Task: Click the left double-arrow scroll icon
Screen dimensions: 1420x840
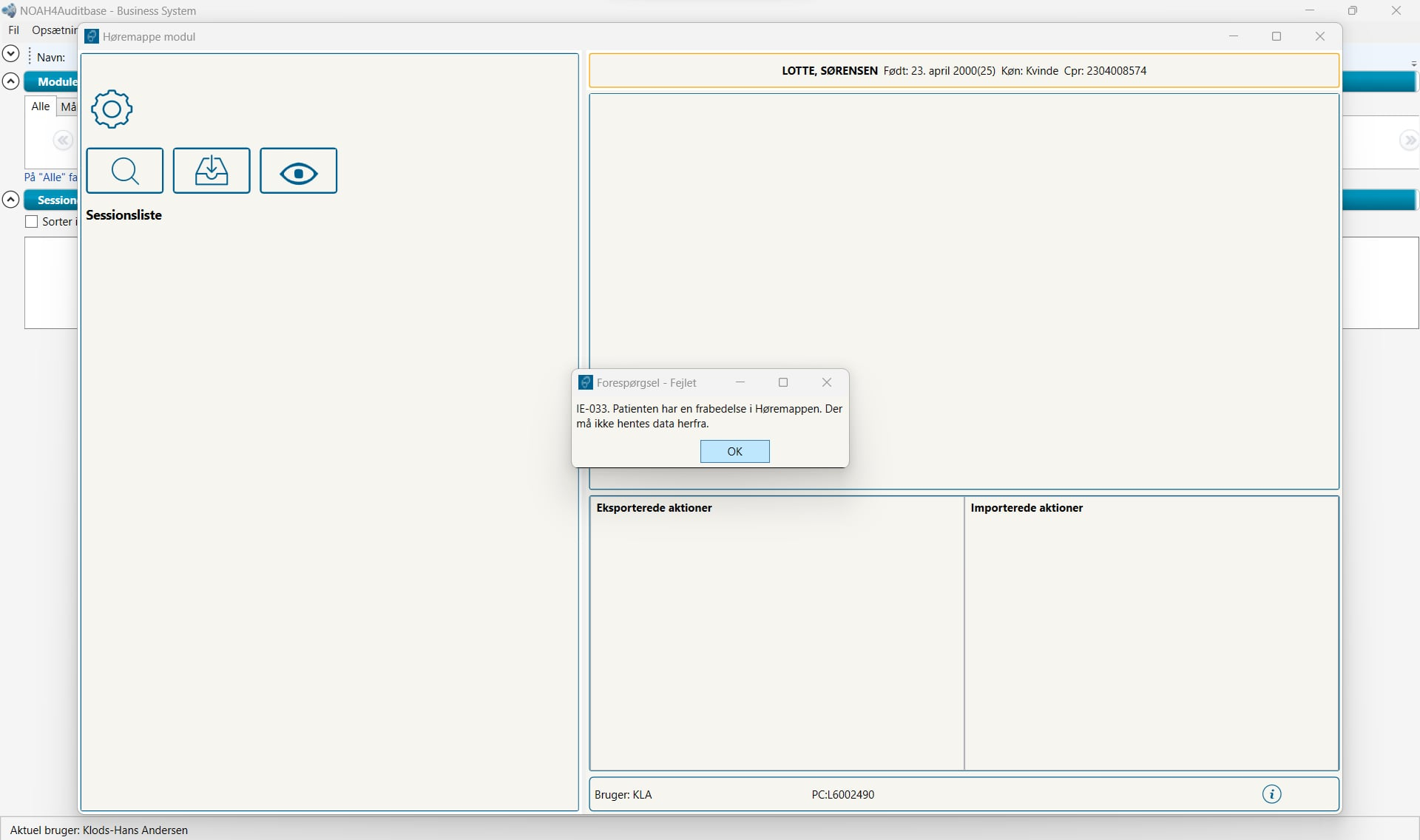Action: (x=63, y=140)
